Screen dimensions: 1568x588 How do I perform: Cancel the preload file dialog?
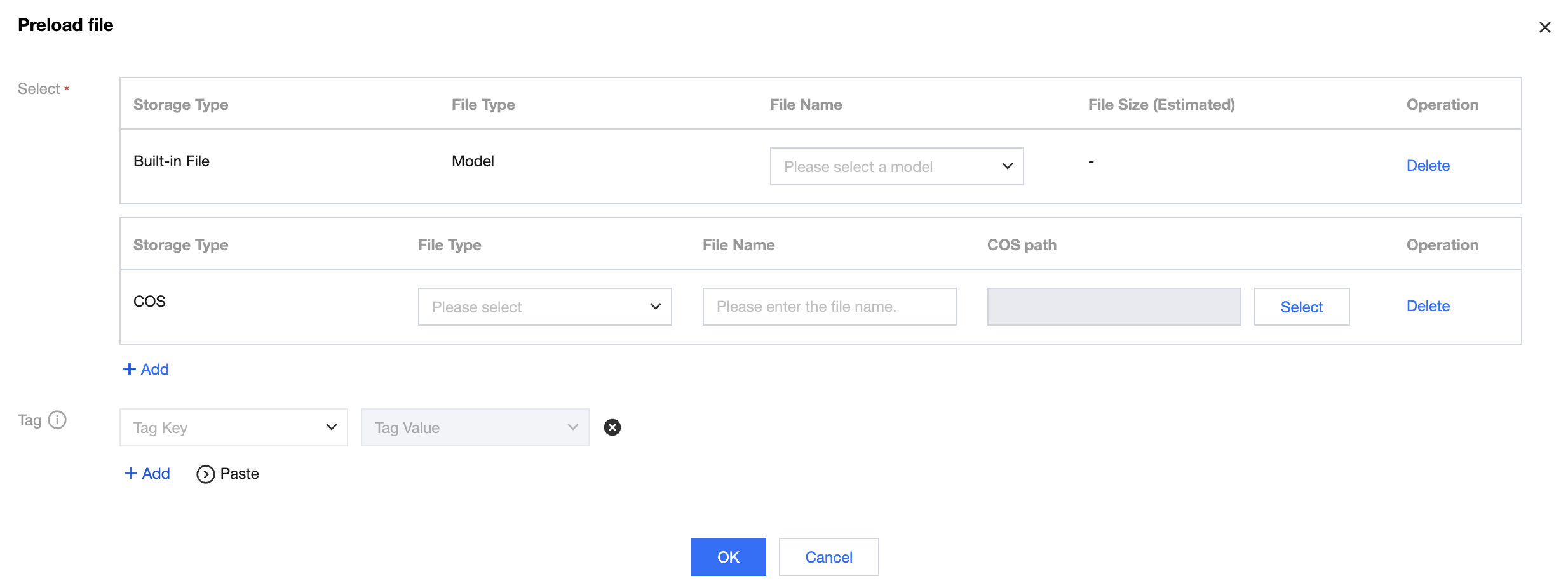[828, 557]
